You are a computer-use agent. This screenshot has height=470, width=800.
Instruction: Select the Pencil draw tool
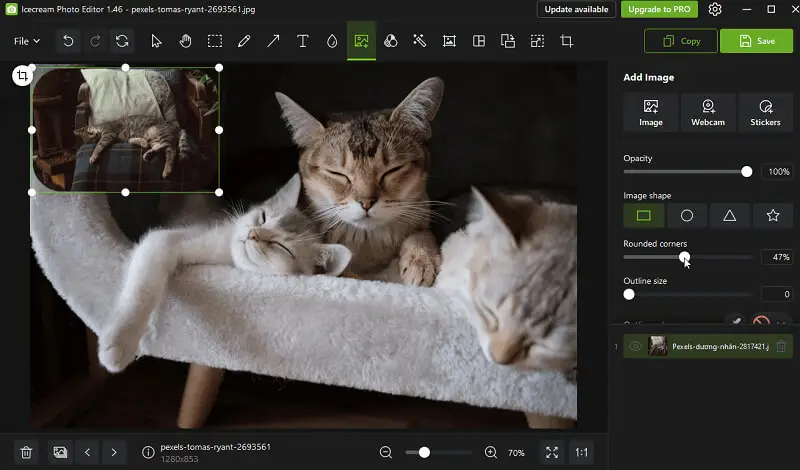244,41
